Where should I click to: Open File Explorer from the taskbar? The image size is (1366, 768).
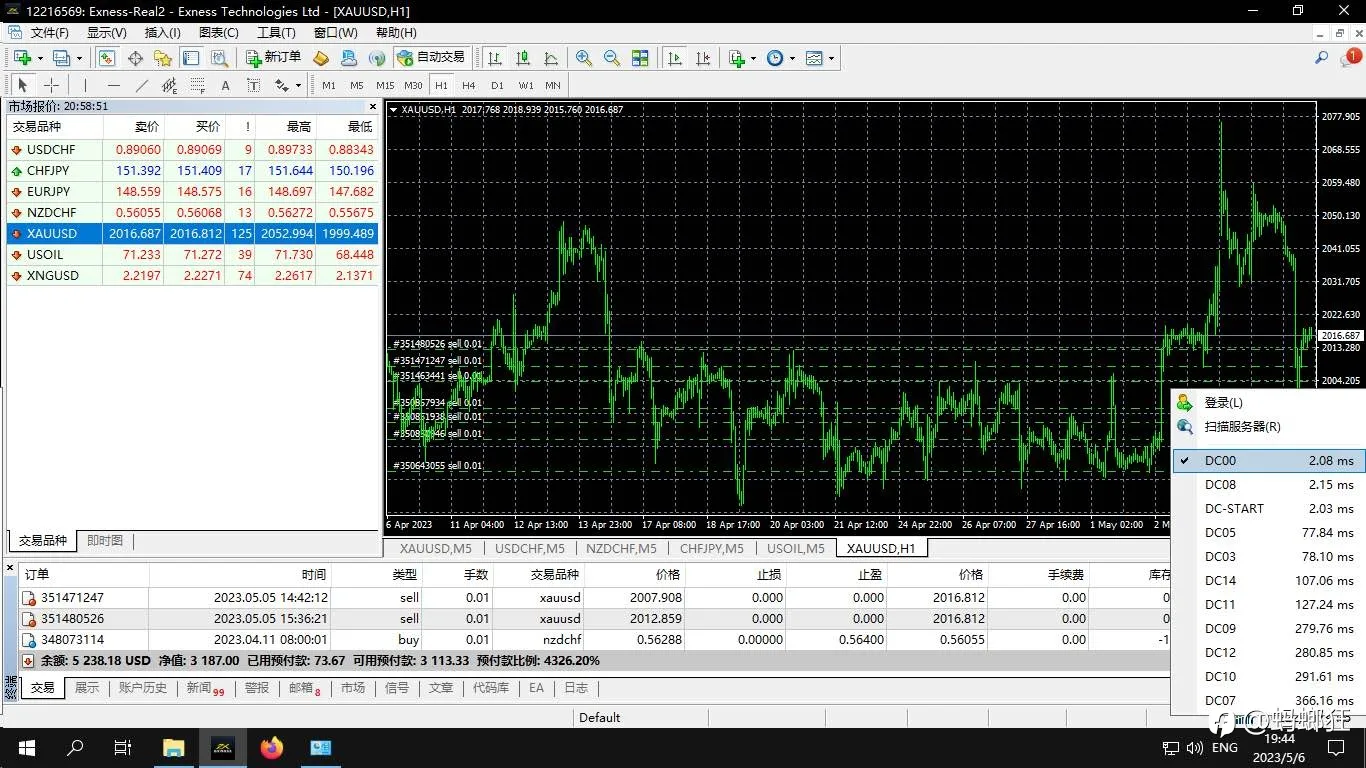(x=174, y=748)
